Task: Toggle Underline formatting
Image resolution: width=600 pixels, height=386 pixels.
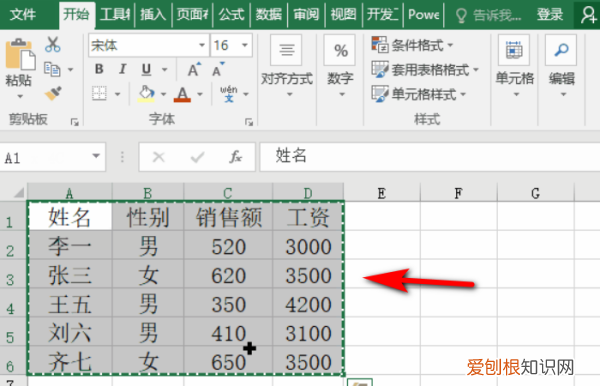Action: 146,70
